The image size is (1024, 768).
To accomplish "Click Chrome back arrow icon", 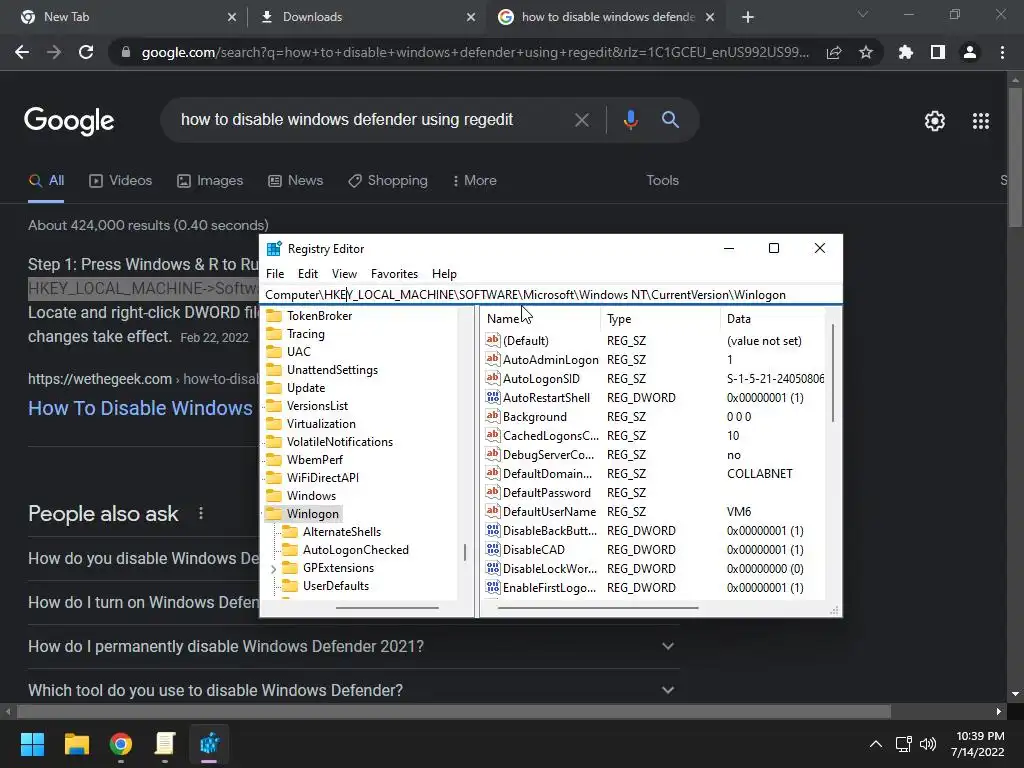I will pyautogui.click(x=22, y=52).
